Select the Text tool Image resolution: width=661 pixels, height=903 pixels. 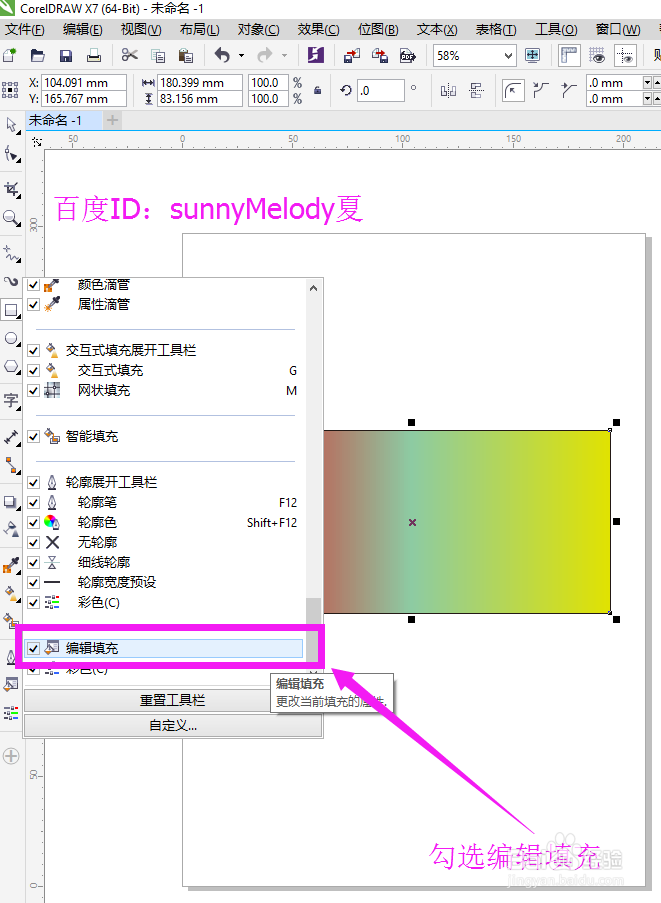pos(11,401)
